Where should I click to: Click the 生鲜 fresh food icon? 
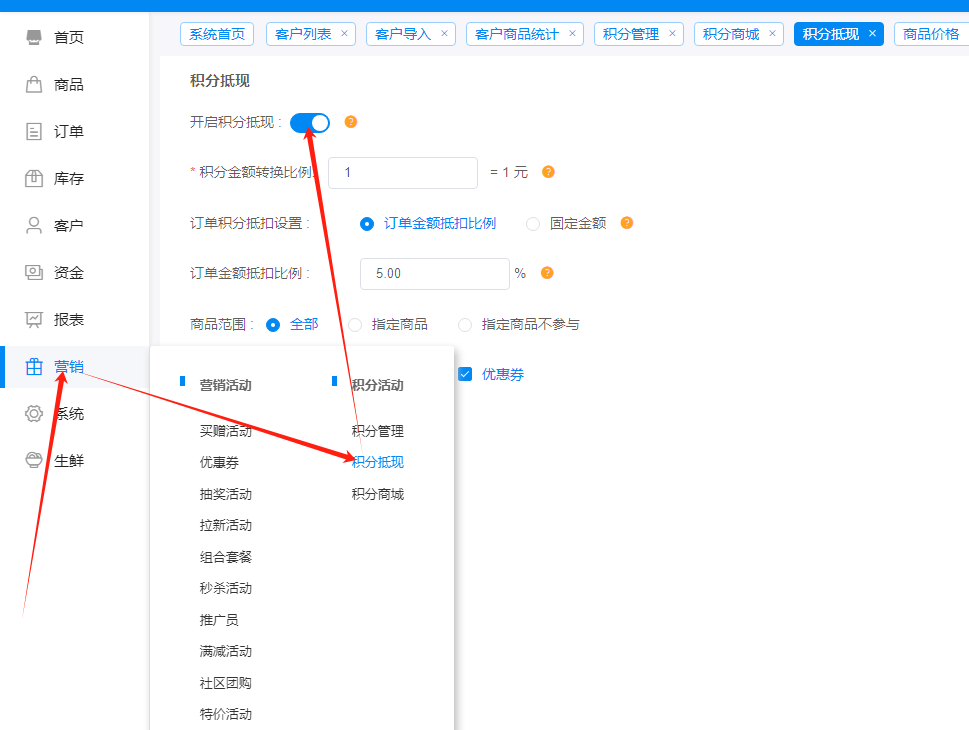coord(34,461)
